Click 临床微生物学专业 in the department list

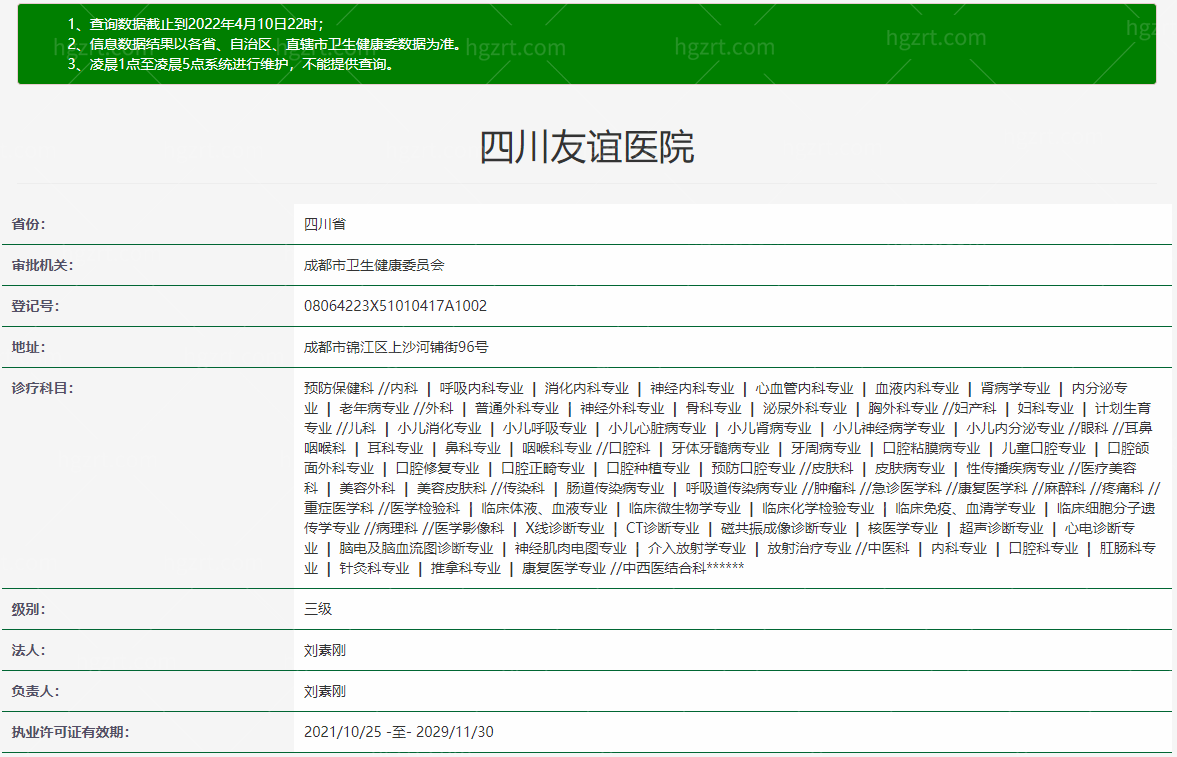[x=685, y=508]
